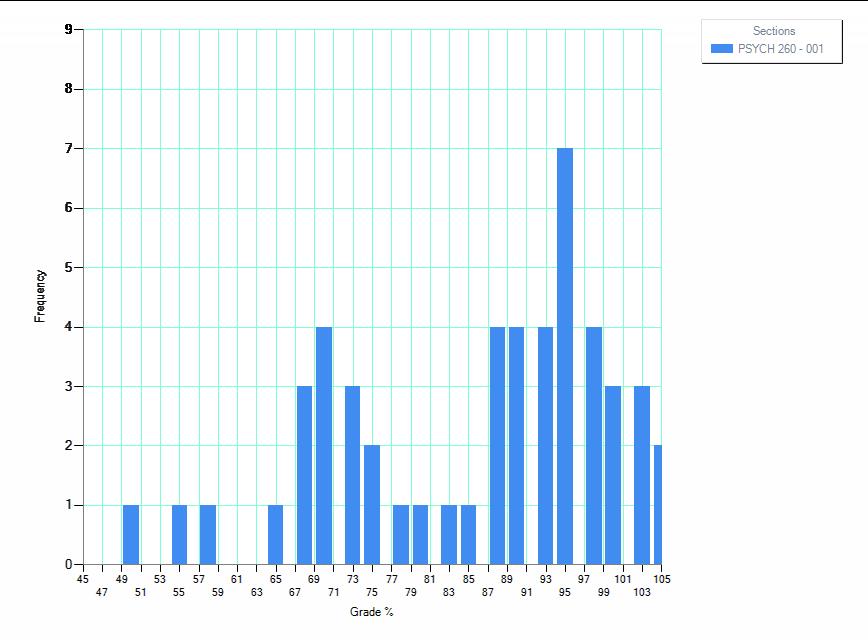
Task: Select the frequency 4 bar at grade 93
Action: [545, 445]
